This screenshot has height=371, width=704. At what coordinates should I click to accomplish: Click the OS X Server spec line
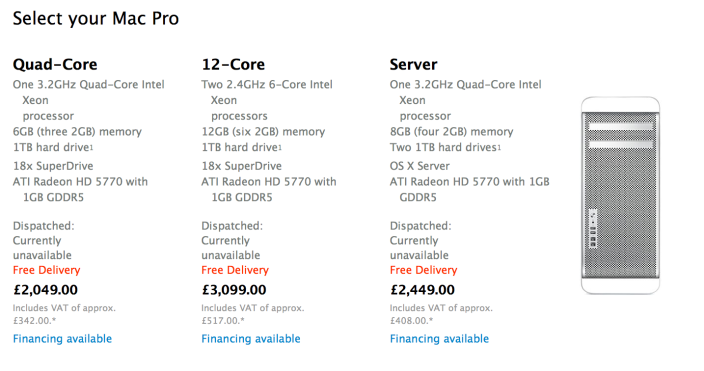(420, 166)
